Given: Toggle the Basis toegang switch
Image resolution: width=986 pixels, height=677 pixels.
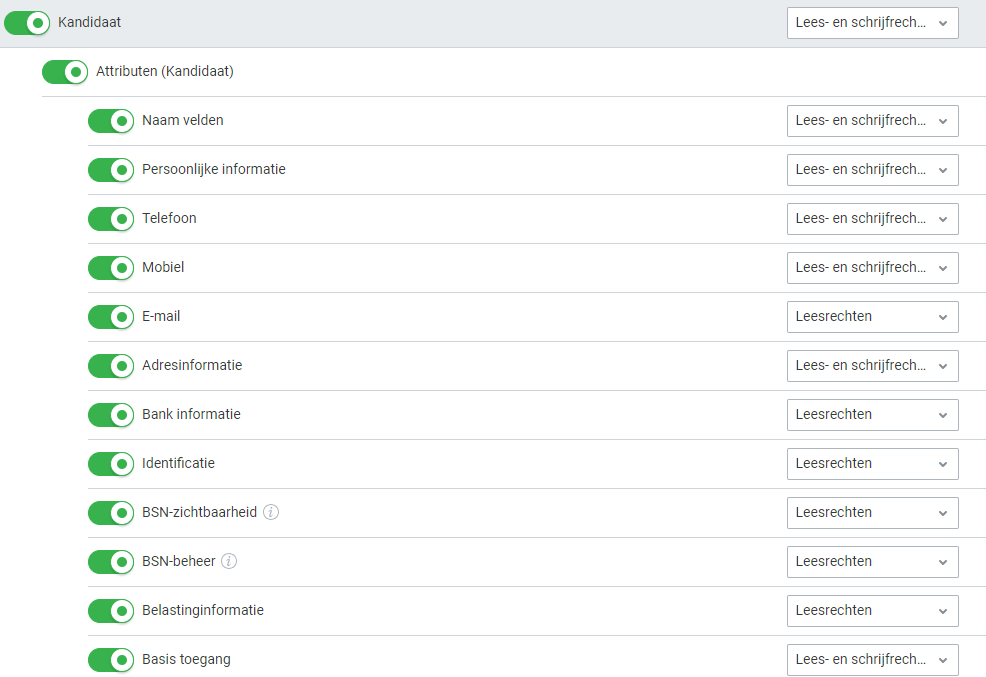Looking at the screenshot, I should point(111,660).
